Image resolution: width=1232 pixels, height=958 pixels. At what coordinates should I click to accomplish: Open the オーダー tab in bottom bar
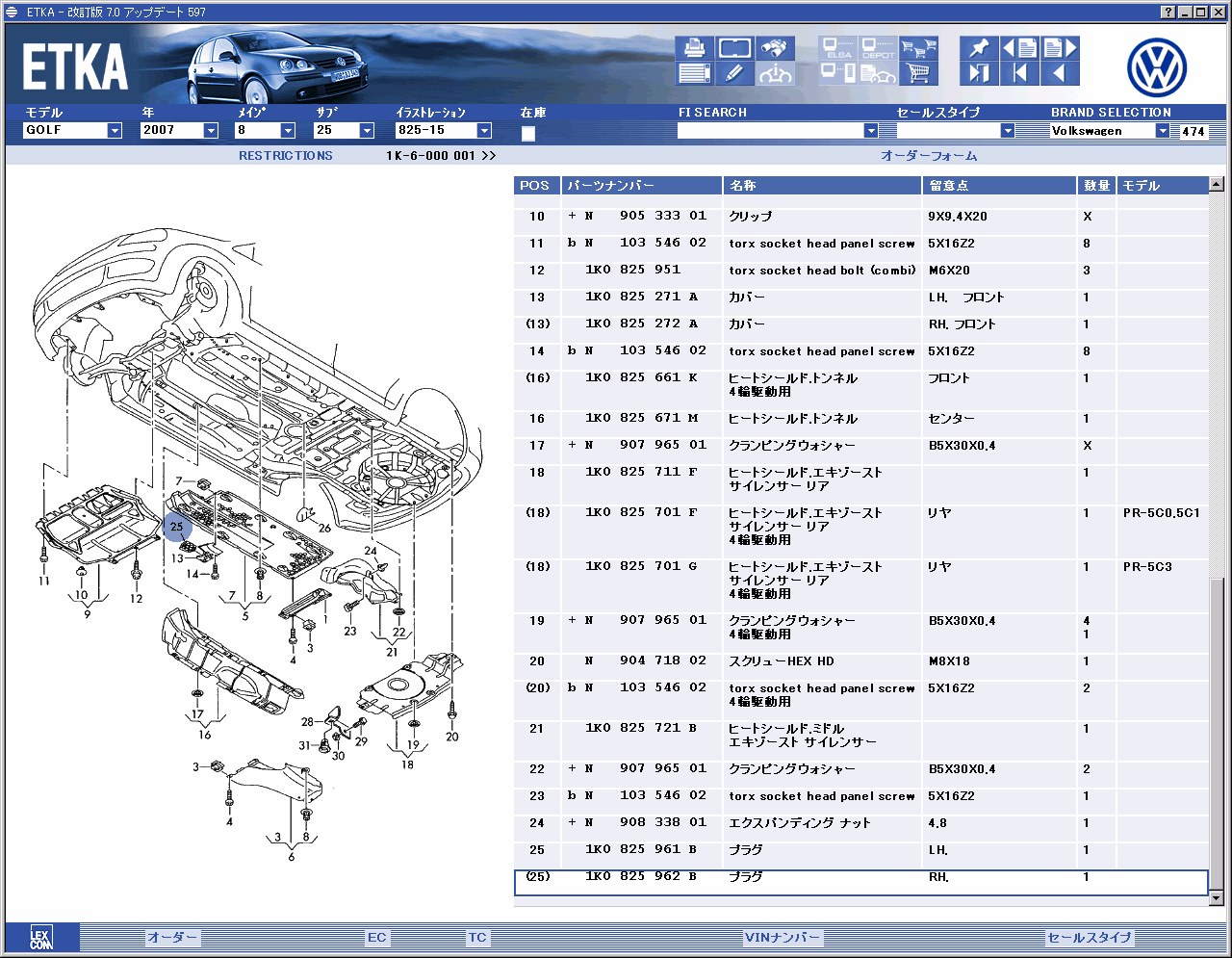tap(172, 938)
